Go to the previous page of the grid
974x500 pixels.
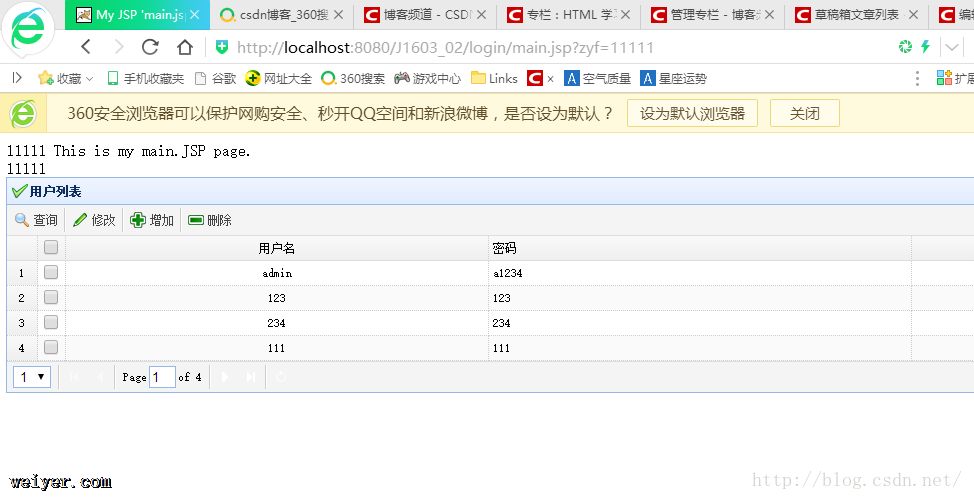tap(99, 377)
